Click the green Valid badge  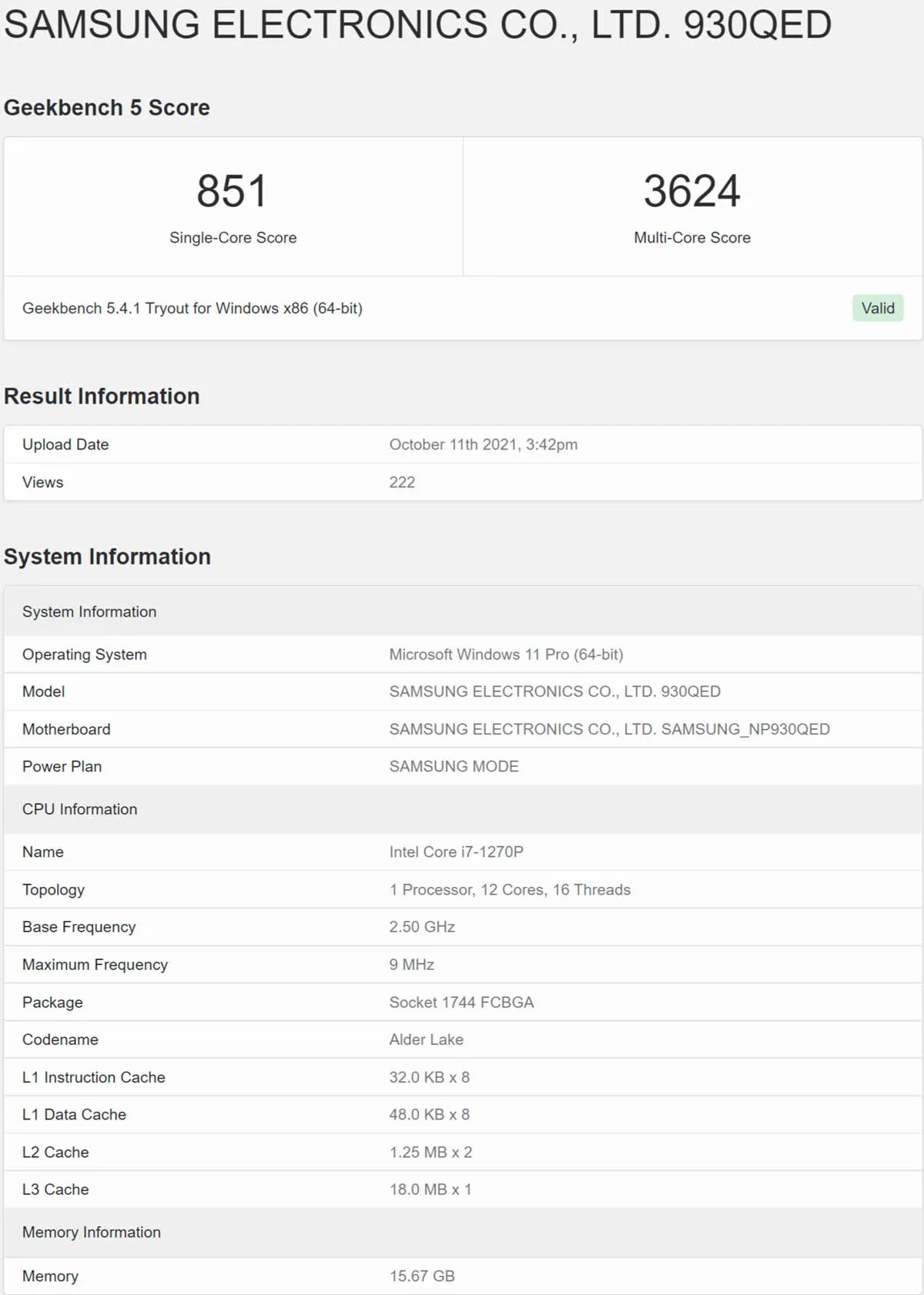878,308
